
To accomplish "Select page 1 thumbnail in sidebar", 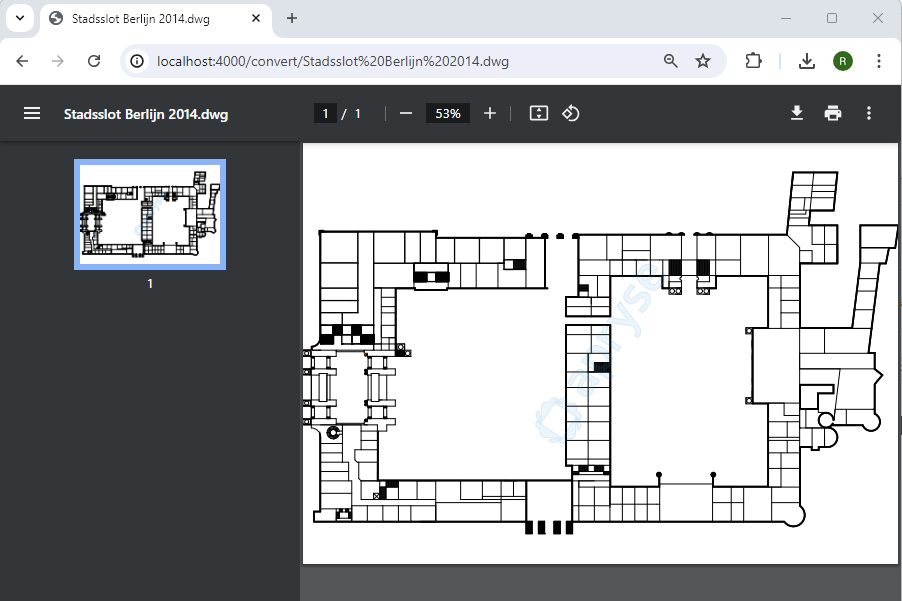I will tap(150, 215).
